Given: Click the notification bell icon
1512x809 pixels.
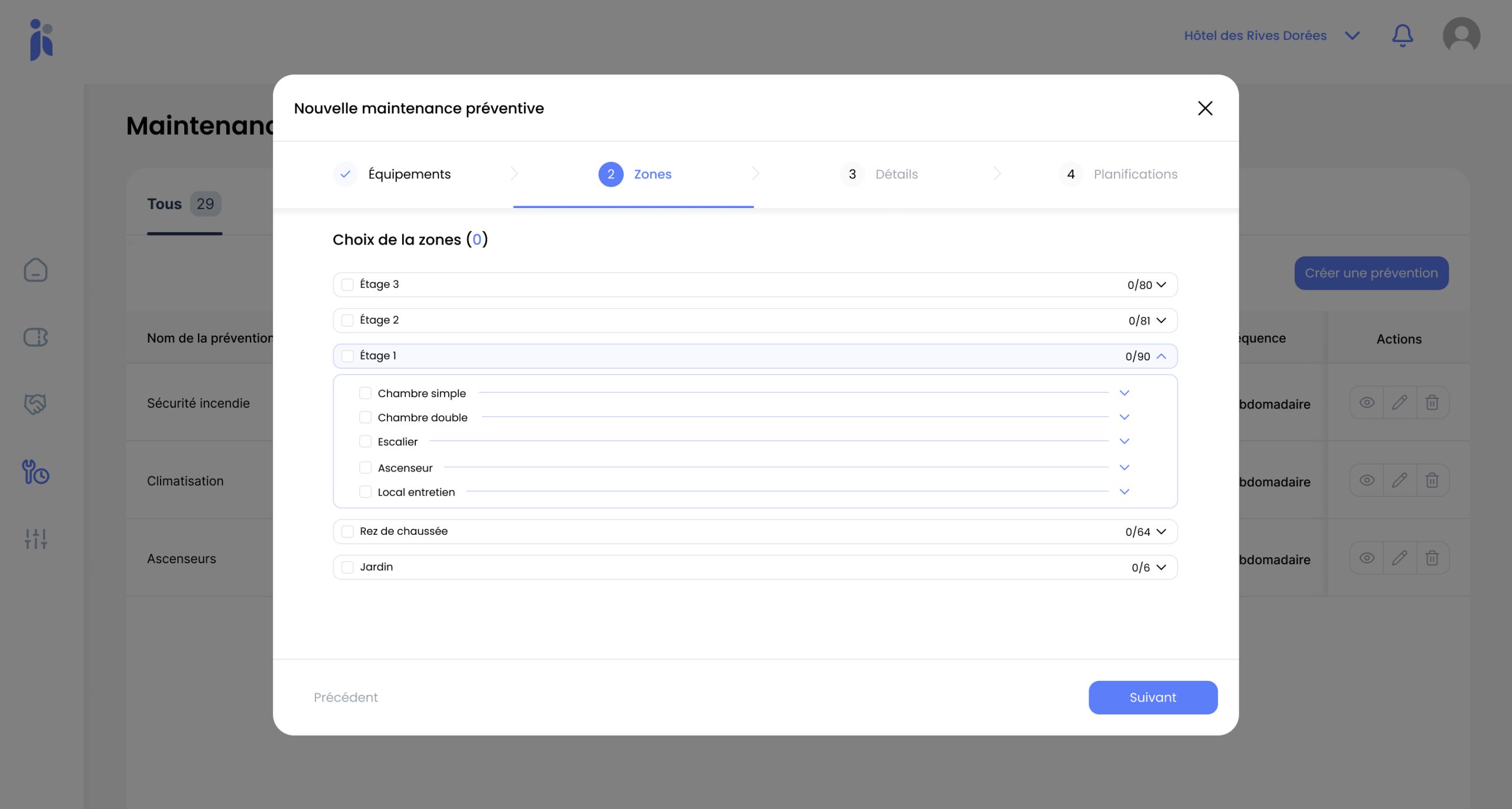Looking at the screenshot, I should coord(1402,35).
